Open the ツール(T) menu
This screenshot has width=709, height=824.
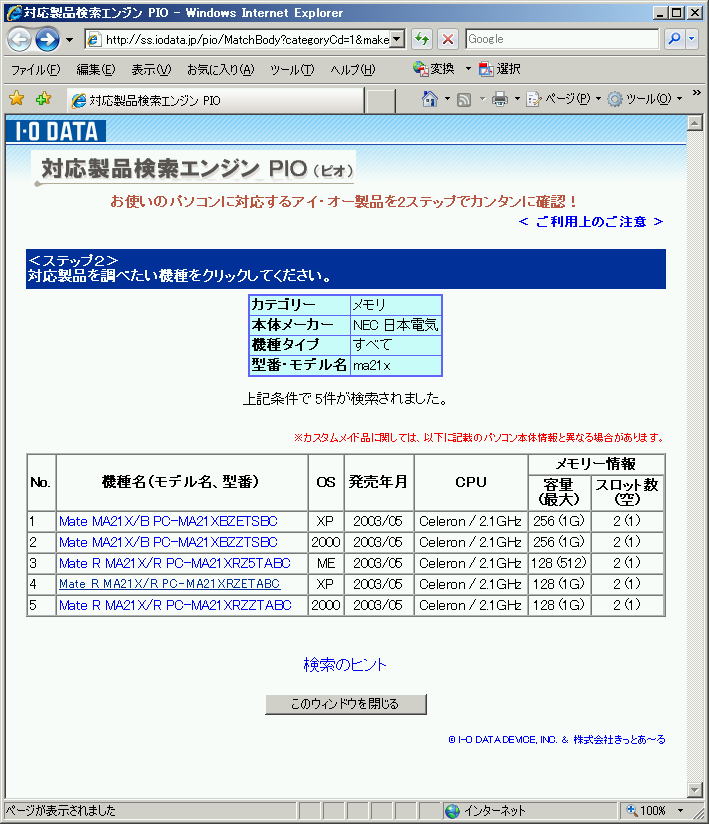(292, 69)
